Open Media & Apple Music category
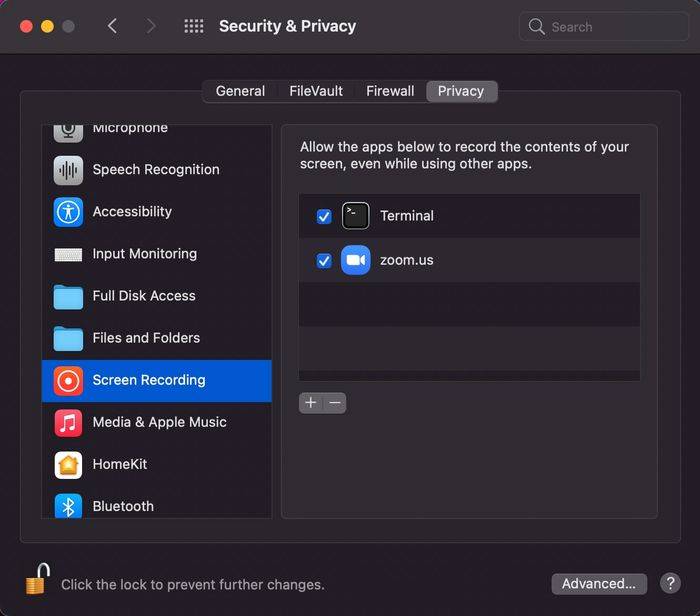 pos(159,422)
